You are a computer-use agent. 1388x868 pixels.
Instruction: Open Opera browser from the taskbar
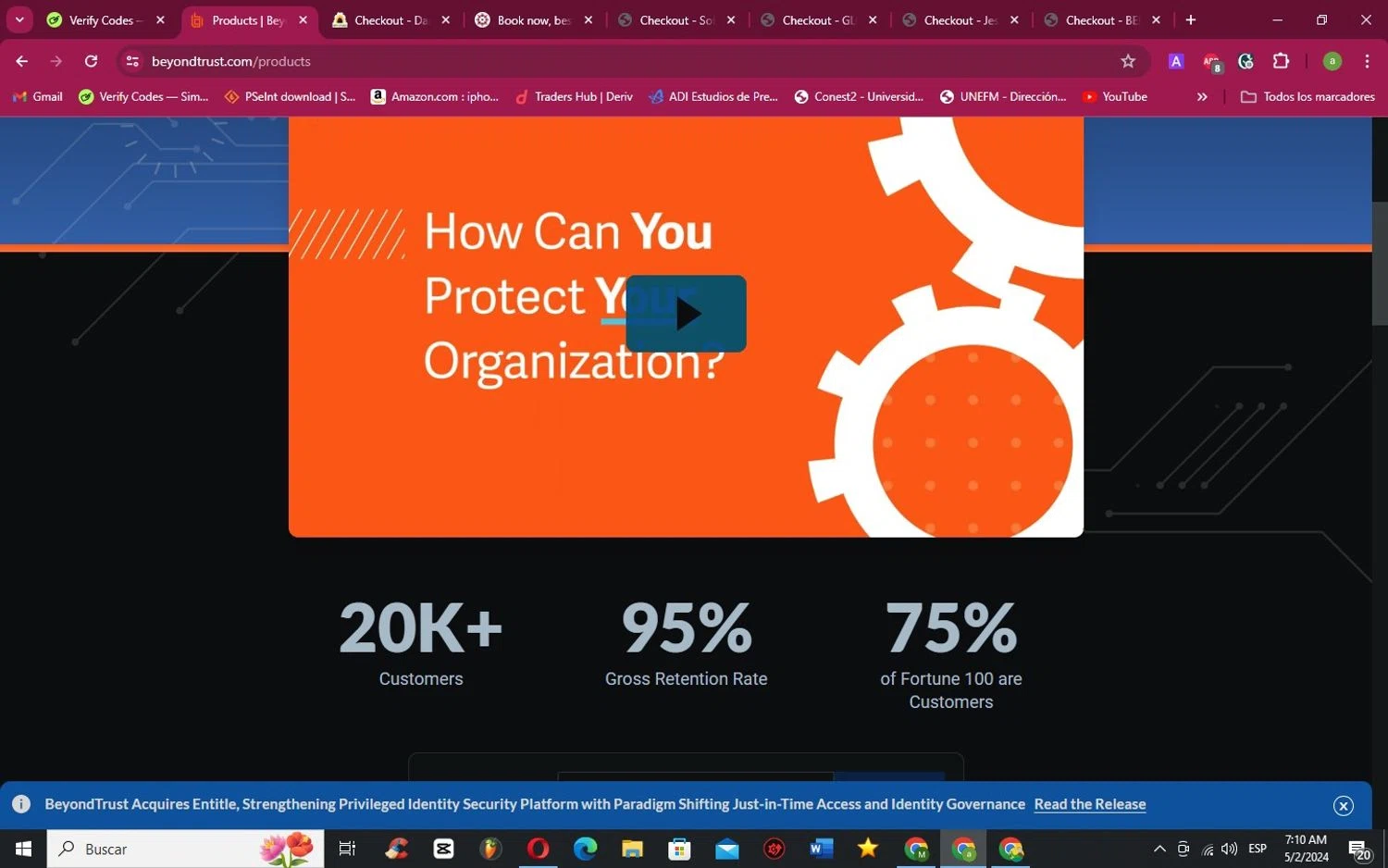point(538,849)
